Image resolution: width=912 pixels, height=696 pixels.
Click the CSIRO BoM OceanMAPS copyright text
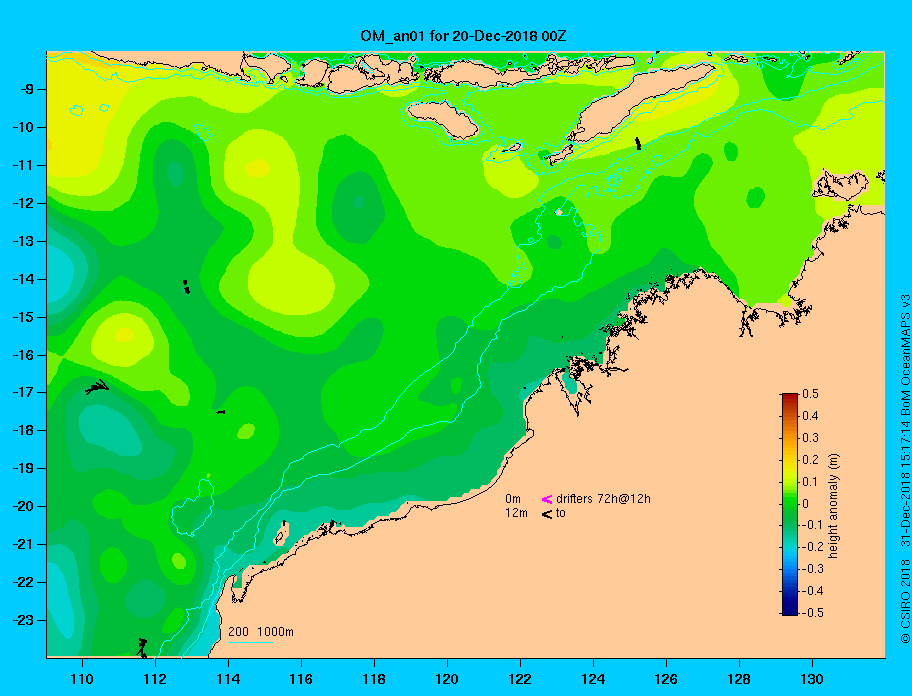(x=905, y=469)
